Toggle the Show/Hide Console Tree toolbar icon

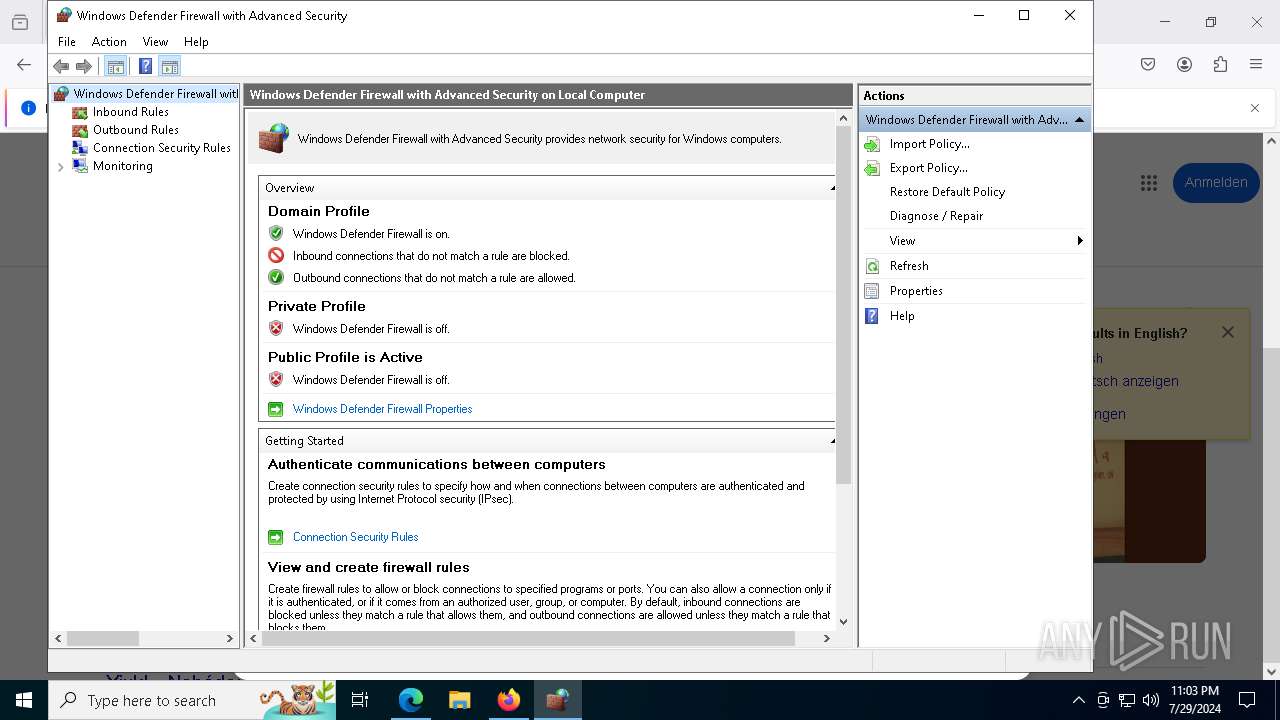(x=116, y=67)
